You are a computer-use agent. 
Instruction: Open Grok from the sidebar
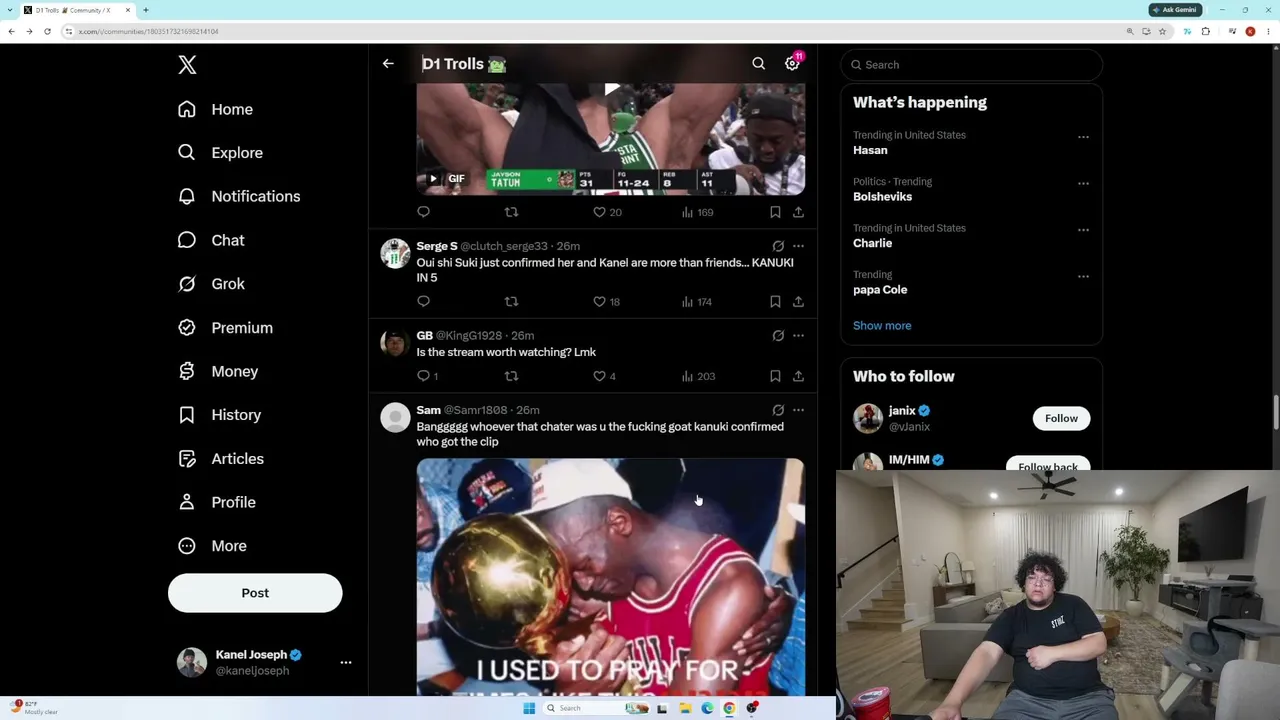[211, 284]
